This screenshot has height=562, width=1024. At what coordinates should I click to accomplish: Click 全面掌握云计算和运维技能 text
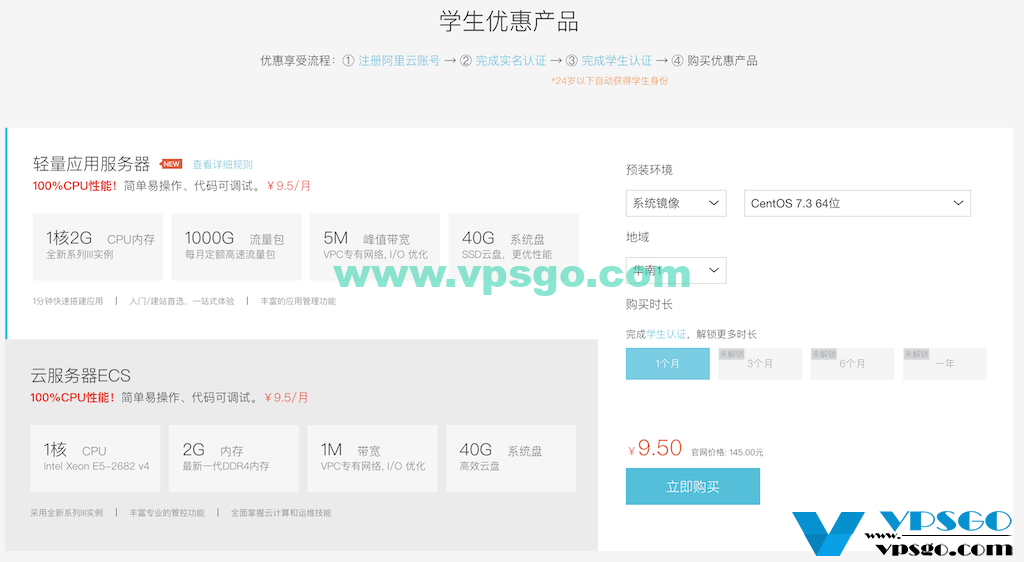pos(281,513)
